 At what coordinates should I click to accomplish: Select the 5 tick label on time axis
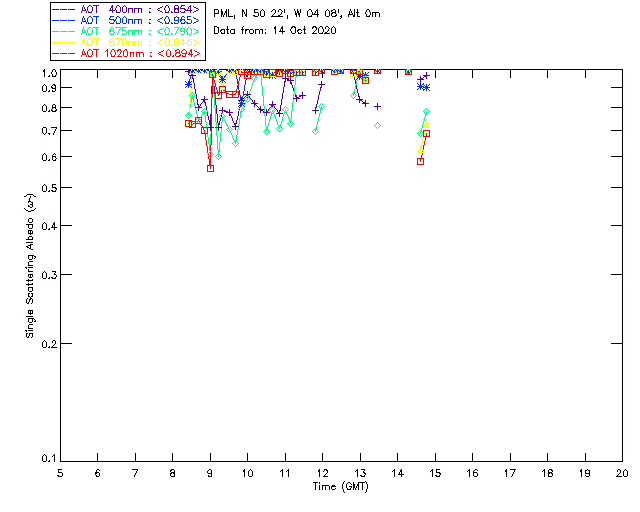[60, 472]
